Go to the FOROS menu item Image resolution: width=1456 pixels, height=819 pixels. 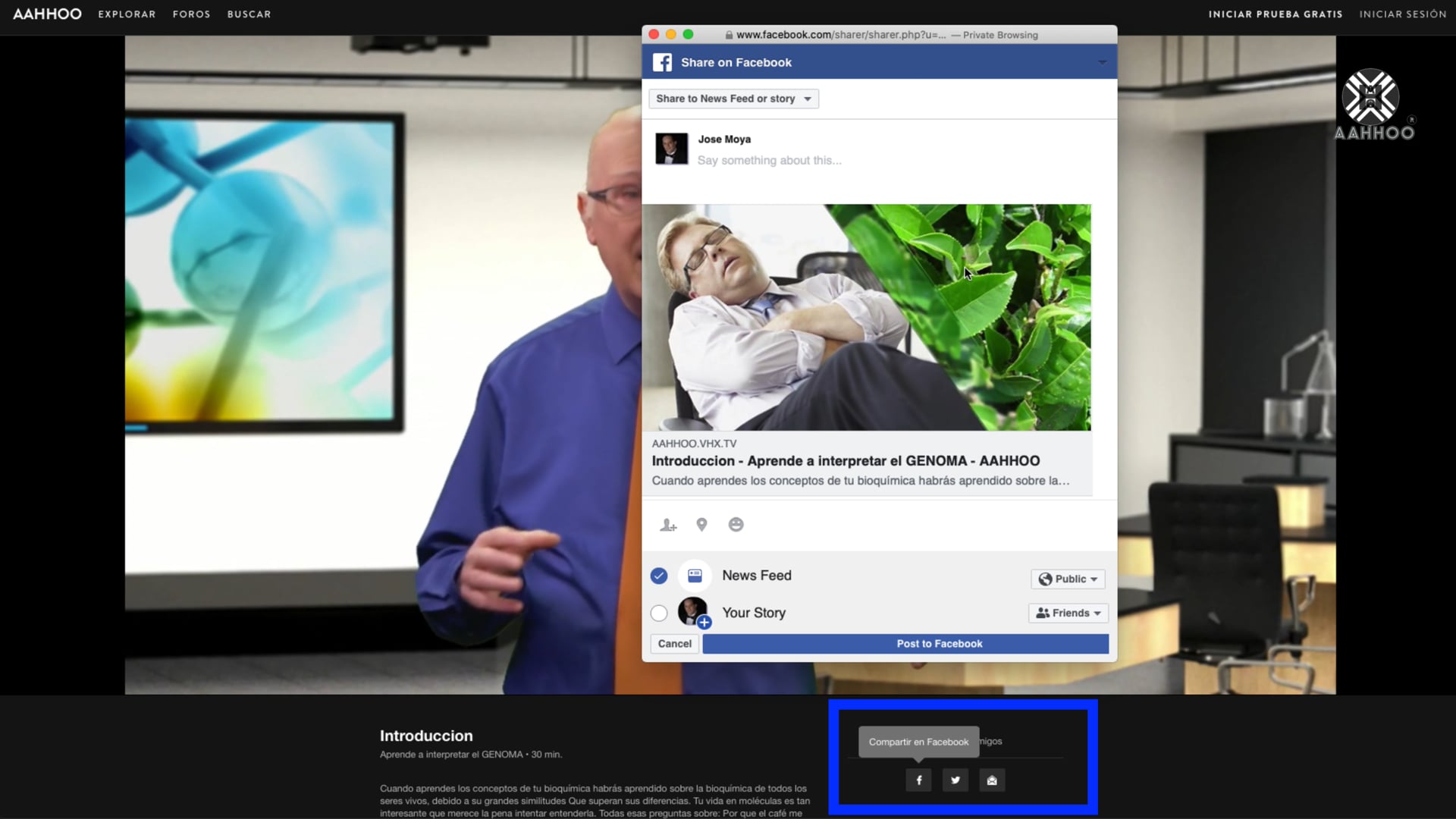point(191,14)
